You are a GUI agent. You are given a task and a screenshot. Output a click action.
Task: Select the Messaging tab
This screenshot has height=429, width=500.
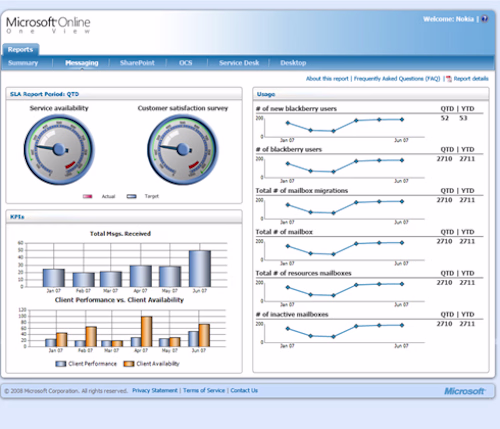[x=82, y=63]
